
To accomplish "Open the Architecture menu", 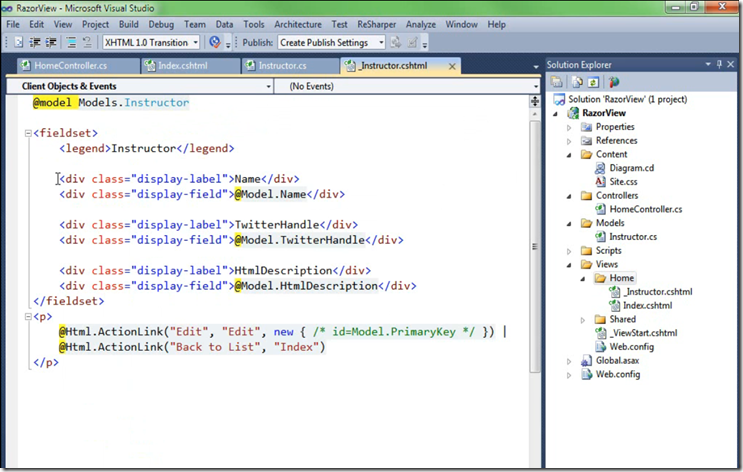I will coord(298,24).
